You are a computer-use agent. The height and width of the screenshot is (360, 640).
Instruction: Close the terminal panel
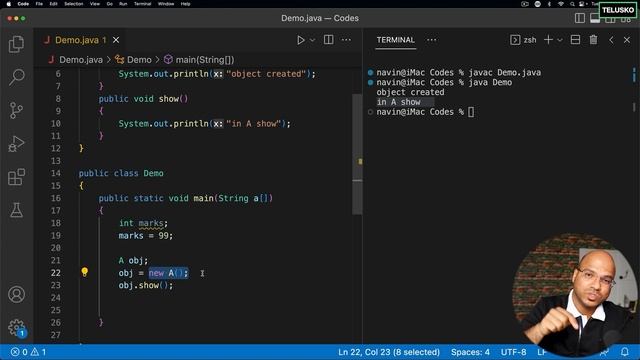(x=627, y=40)
